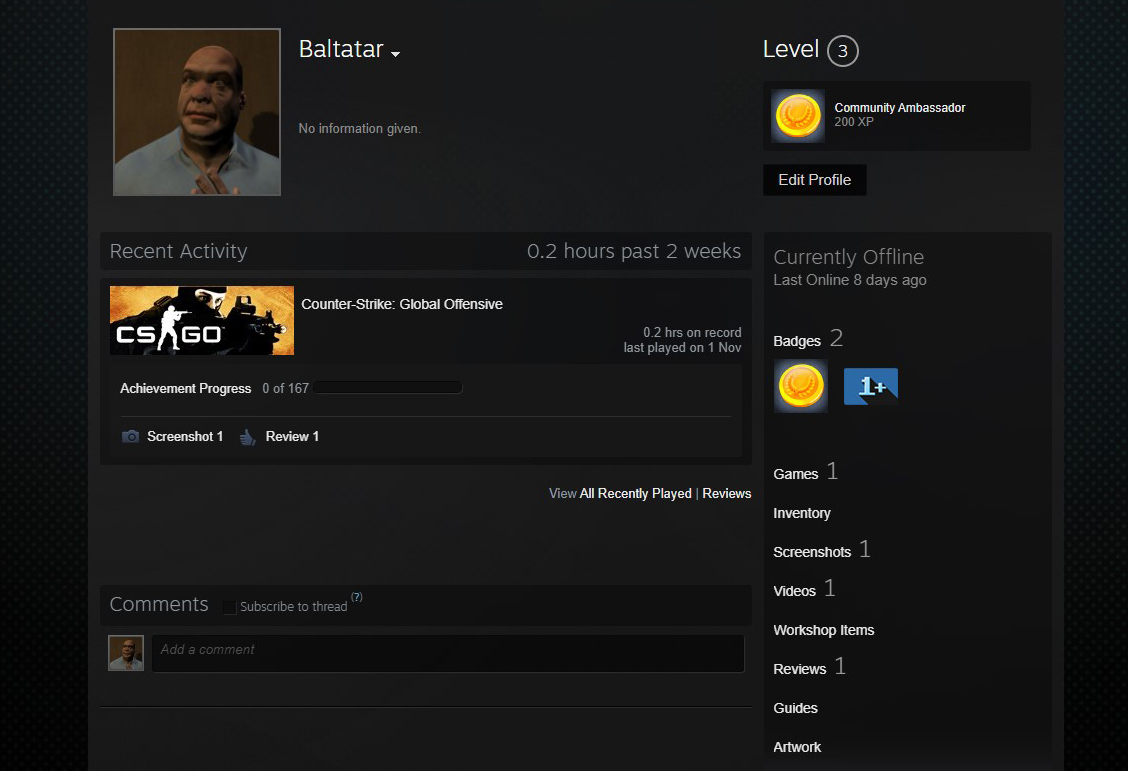The width and height of the screenshot is (1128, 771).
Task: Click the '0 of 167' achievement count
Action: coord(286,388)
